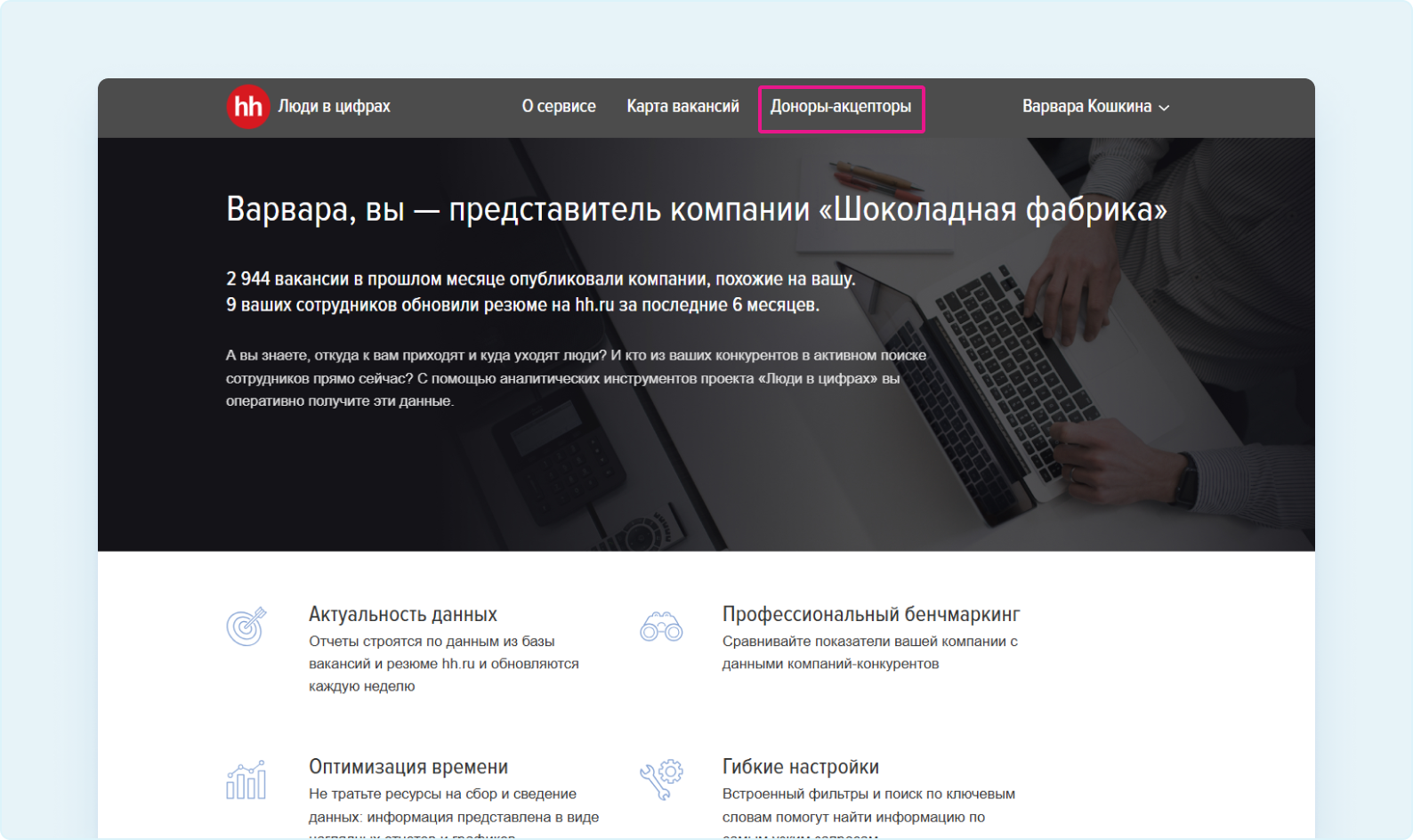Select Доноры-акцепторы in the navigation bar
The width and height of the screenshot is (1413, 840).
coord(841,107)
